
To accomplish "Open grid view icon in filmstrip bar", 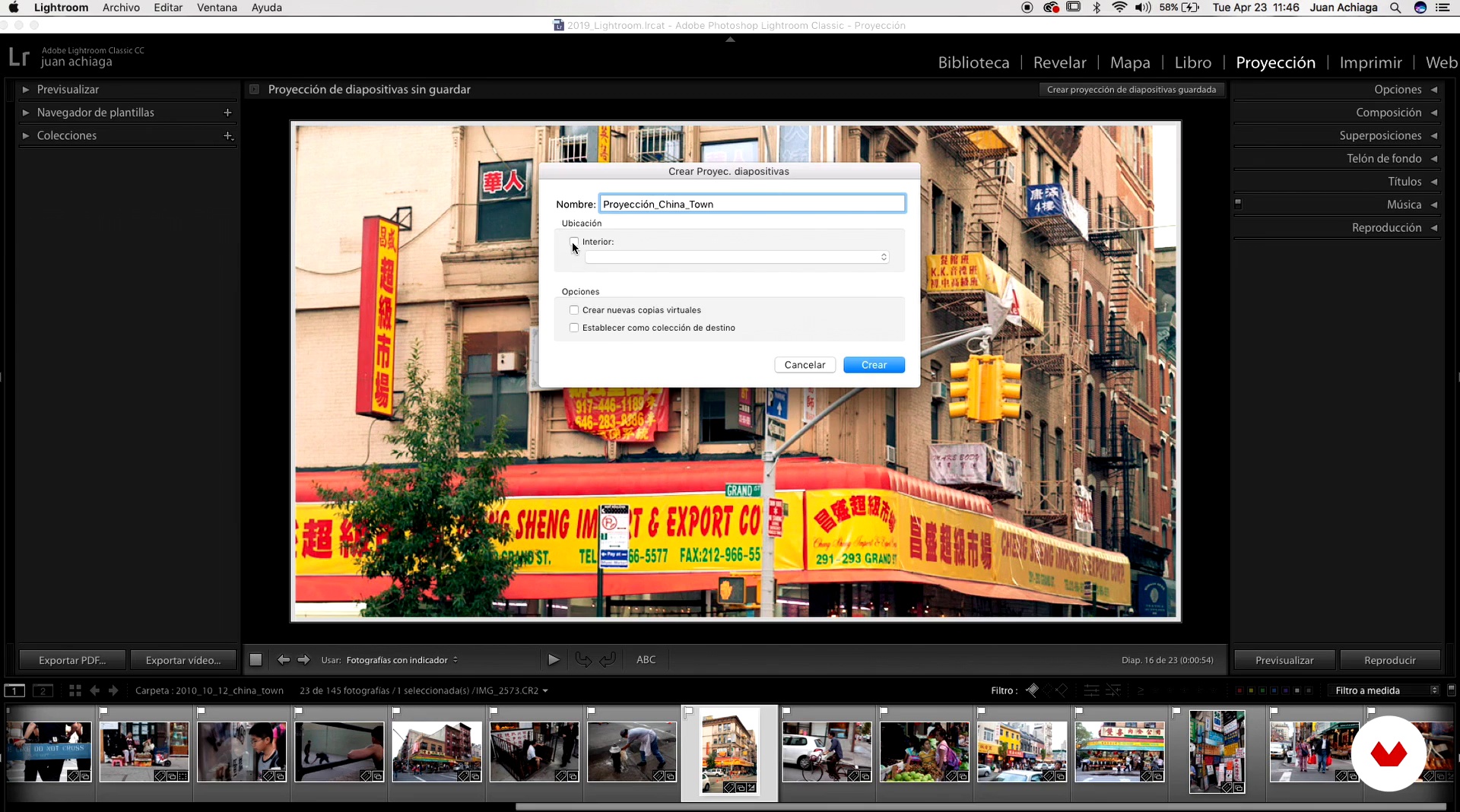I will [75, 690].
